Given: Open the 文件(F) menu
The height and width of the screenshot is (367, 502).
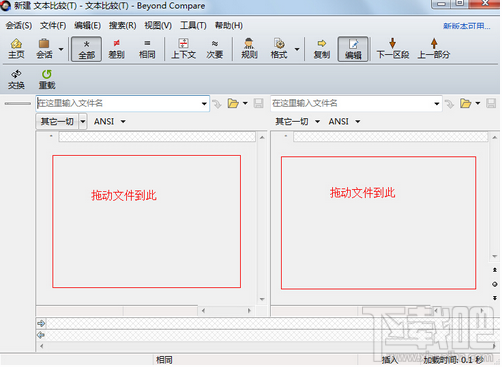Looking at the screenshot, I should point(53,25).
